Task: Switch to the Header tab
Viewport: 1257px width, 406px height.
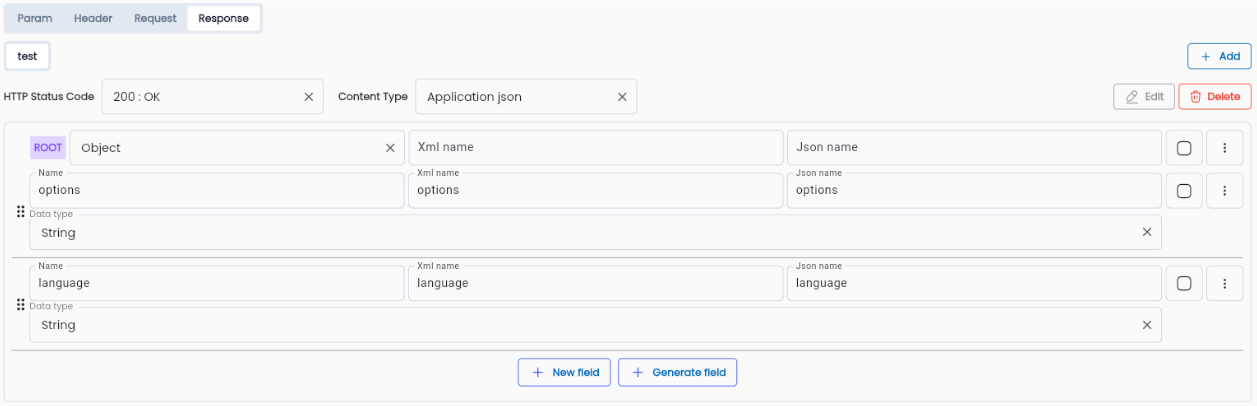Action: [93, 18]
